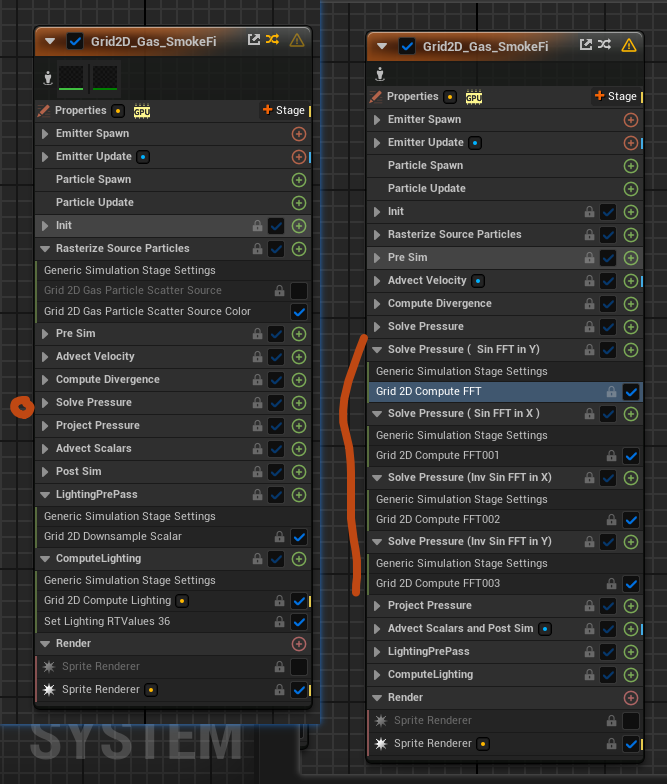Toggle Grid 2D Compute FFT003 checkbox
This screenshot has width=667, height=784.
[631, 584]
